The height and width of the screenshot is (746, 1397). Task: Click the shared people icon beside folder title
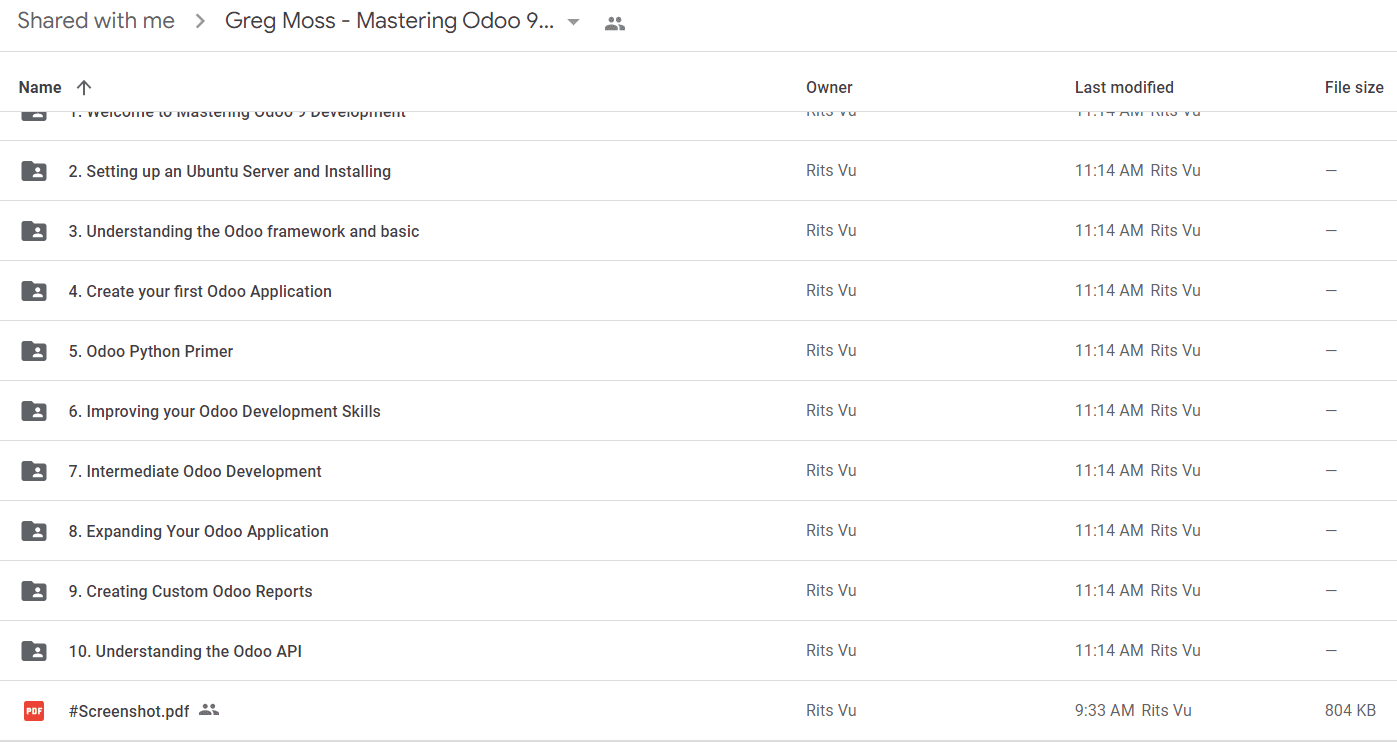tap(615, 23)
